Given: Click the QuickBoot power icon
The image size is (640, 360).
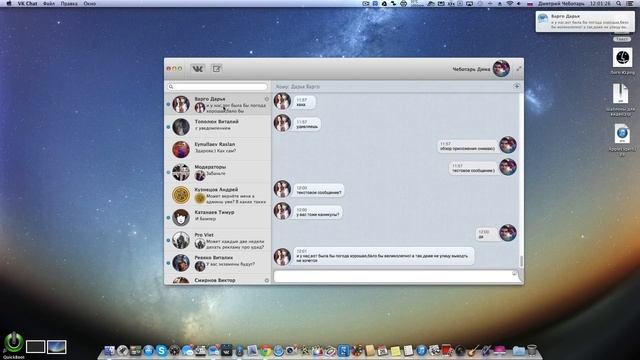Looking at the screenshot, I should 13,342.
